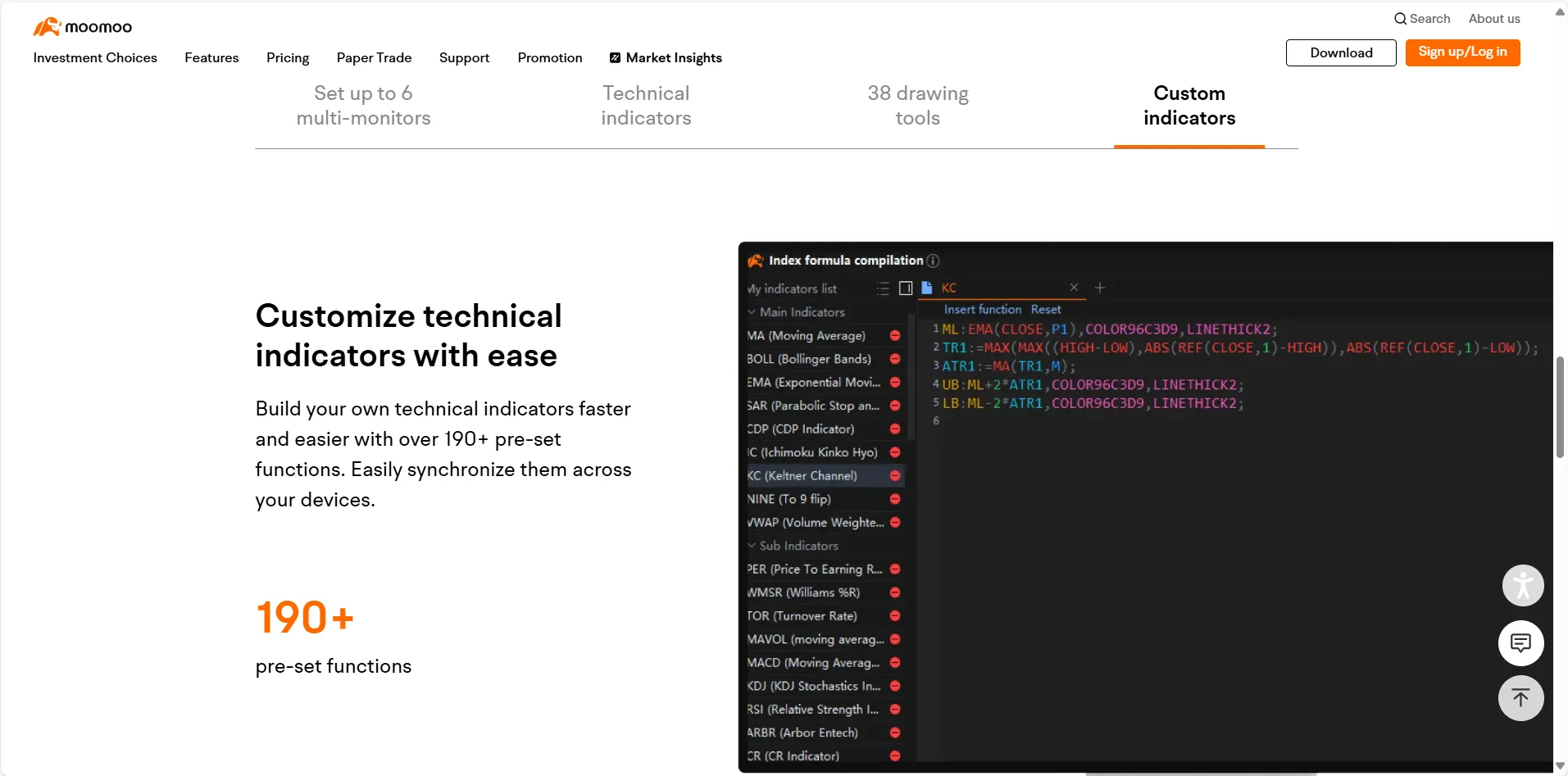Remove Ichimoku Kinko Hyo indicator
This screenshot has width=1568, height=776.
point(895,452)
